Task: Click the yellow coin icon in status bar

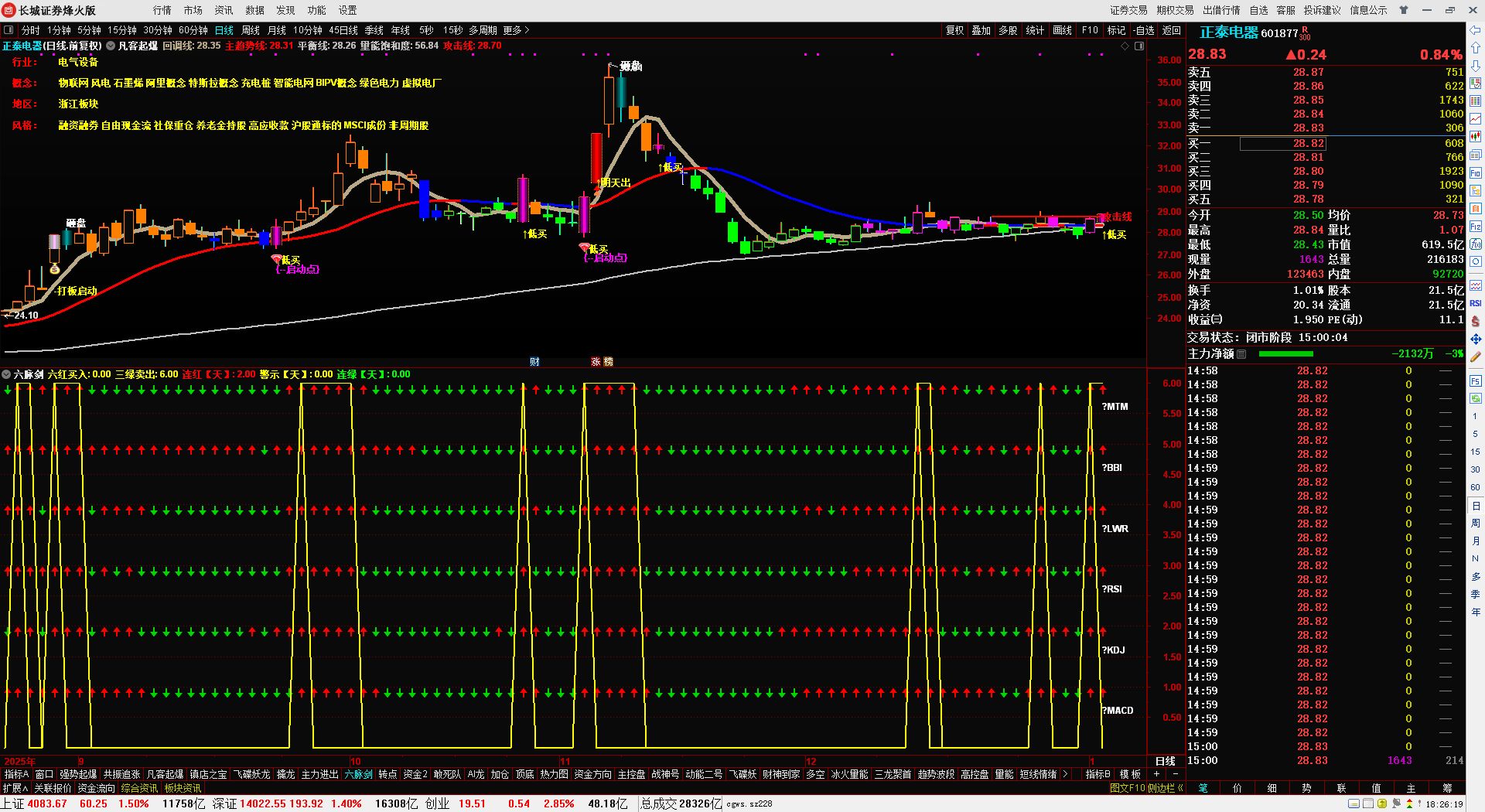Action: pos(1382,803)
